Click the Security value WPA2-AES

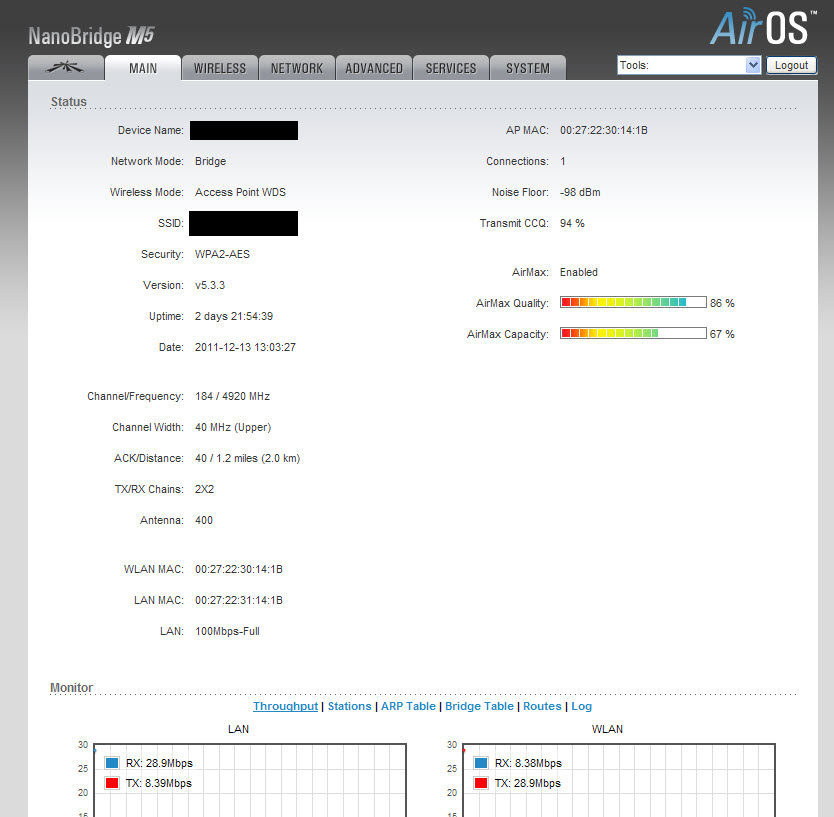click(222, 254)
